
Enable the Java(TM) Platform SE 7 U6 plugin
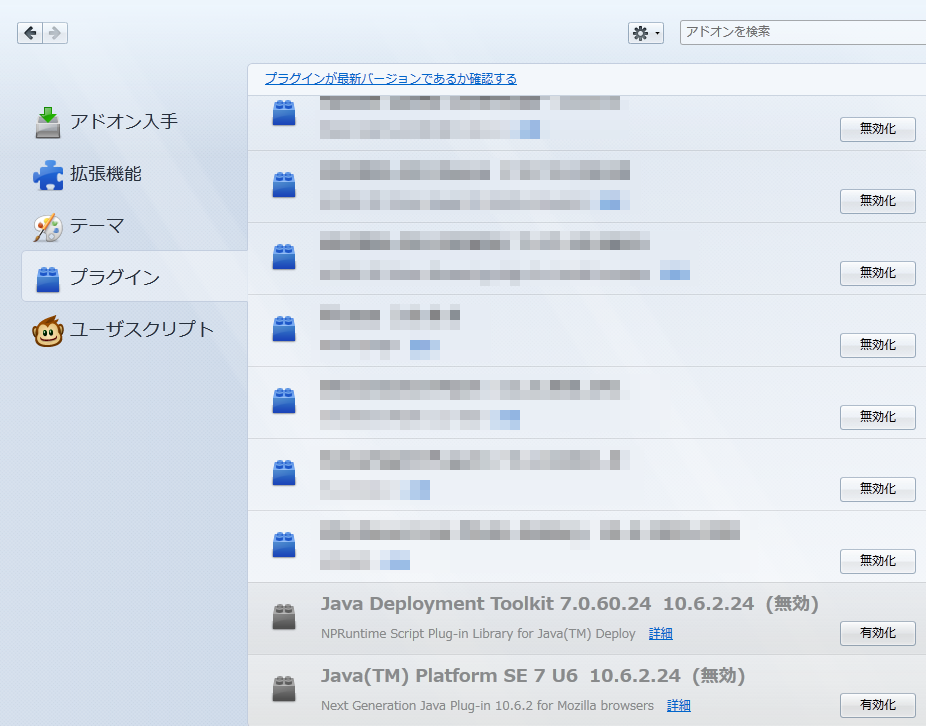tap(877, 705)
